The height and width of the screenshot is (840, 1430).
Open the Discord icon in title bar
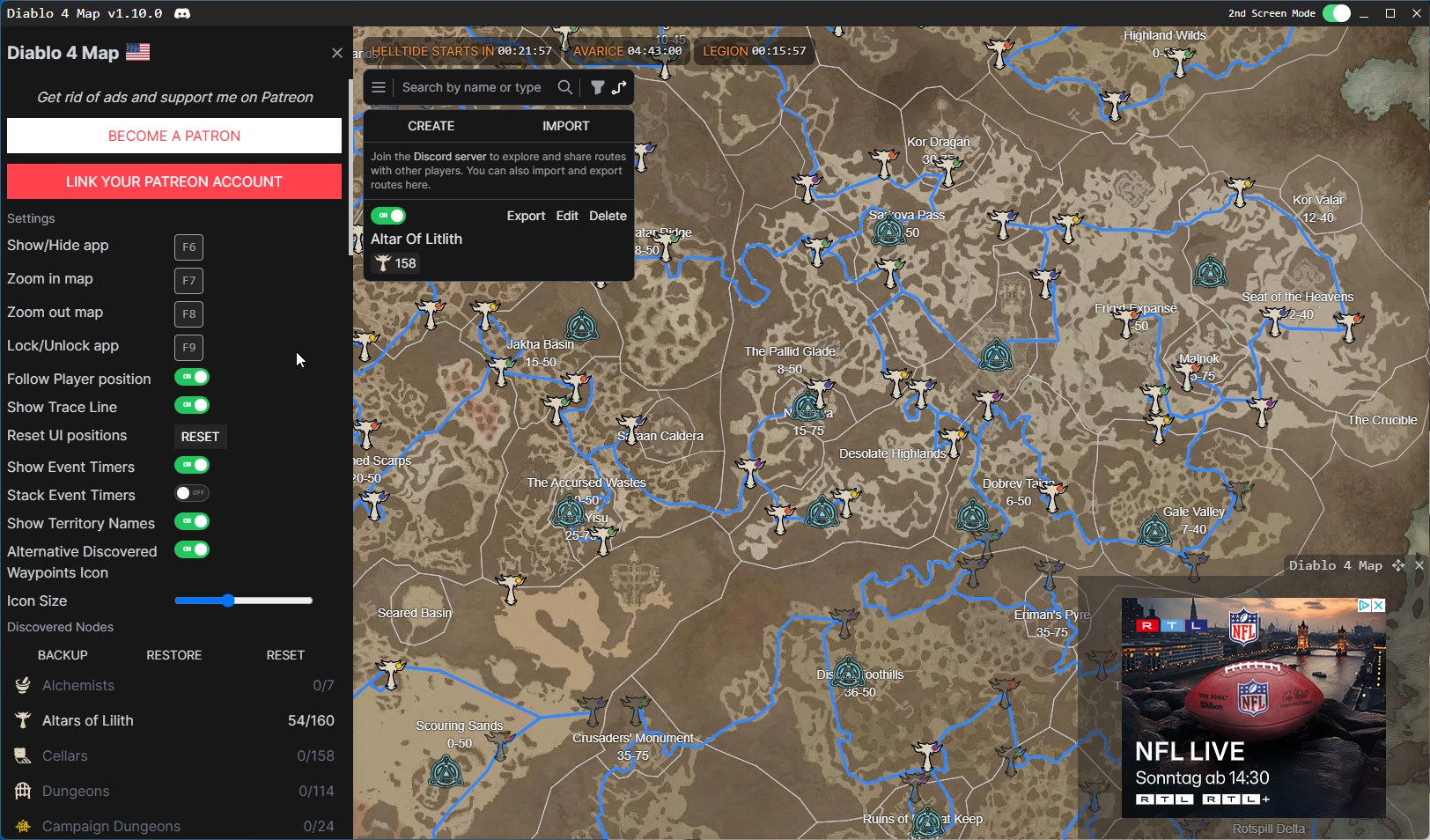(x=182, y=13)
